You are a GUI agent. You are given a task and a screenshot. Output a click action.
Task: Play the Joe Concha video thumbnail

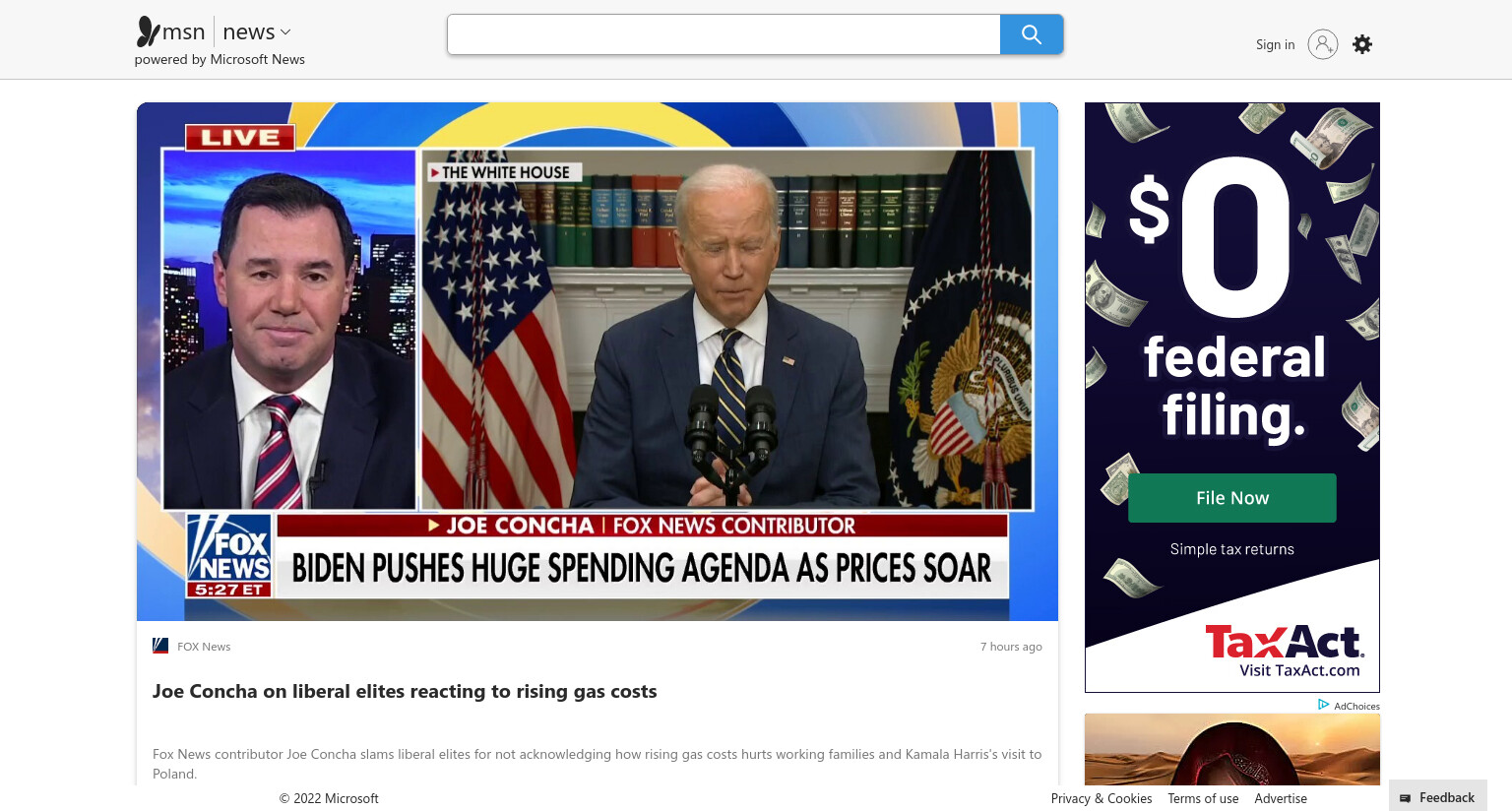pyautogui.click(x=598, y=361)
